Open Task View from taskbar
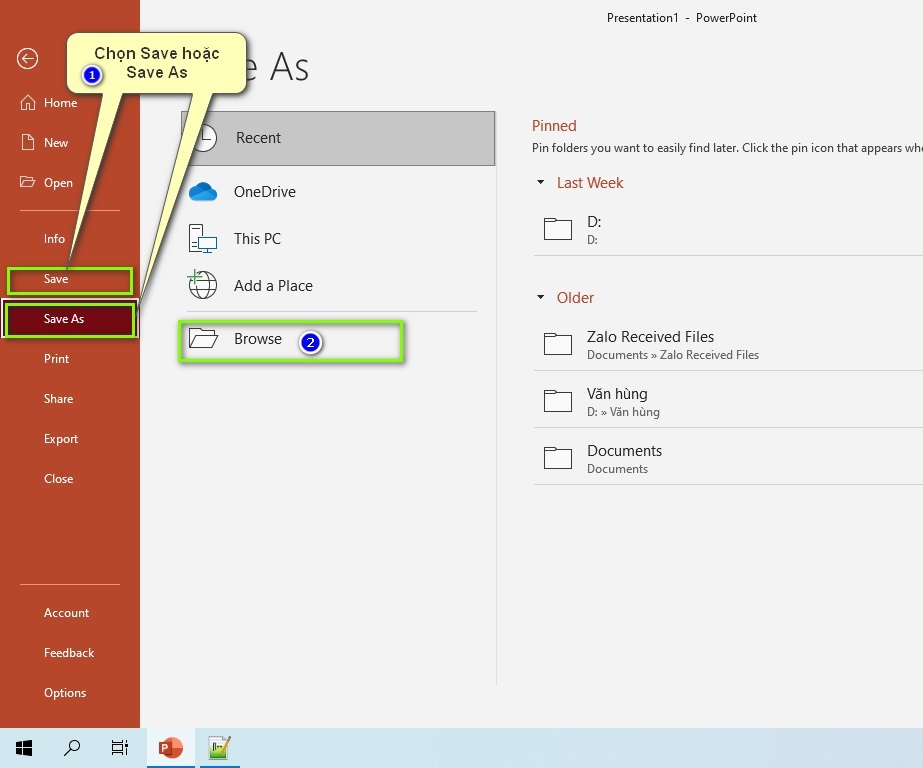 (x=120, y=748)
